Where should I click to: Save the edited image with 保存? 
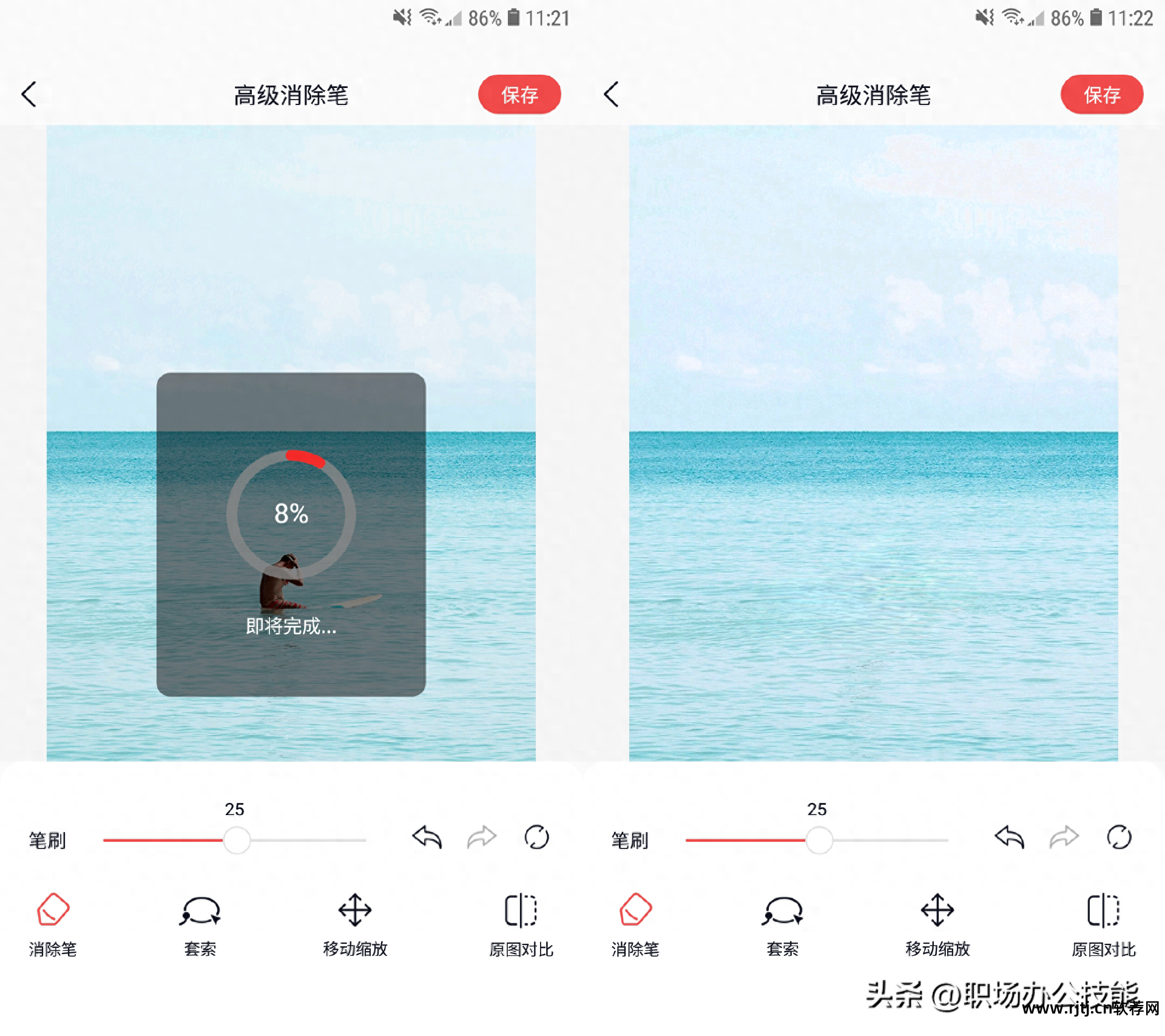1098,94
